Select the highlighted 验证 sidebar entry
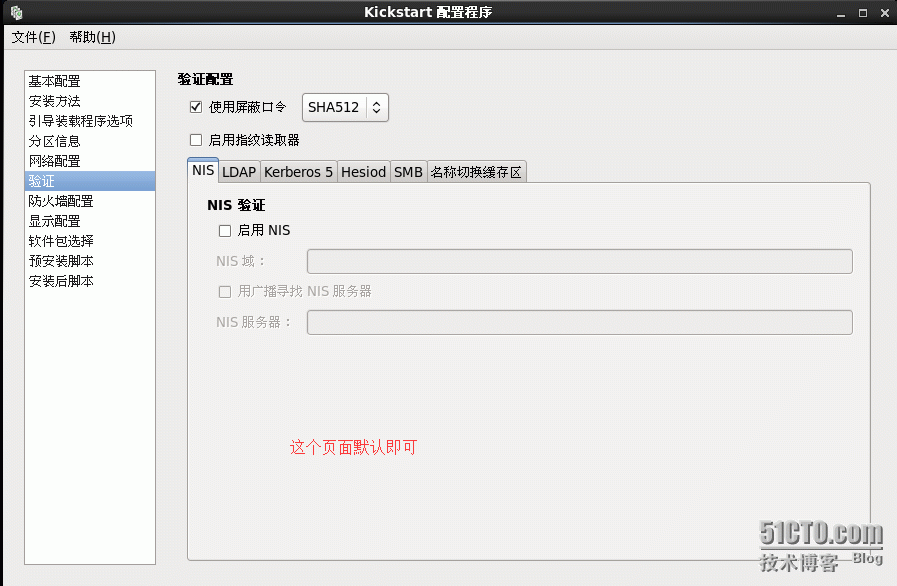This screenshot has width=897, height=586. (90, 181)
